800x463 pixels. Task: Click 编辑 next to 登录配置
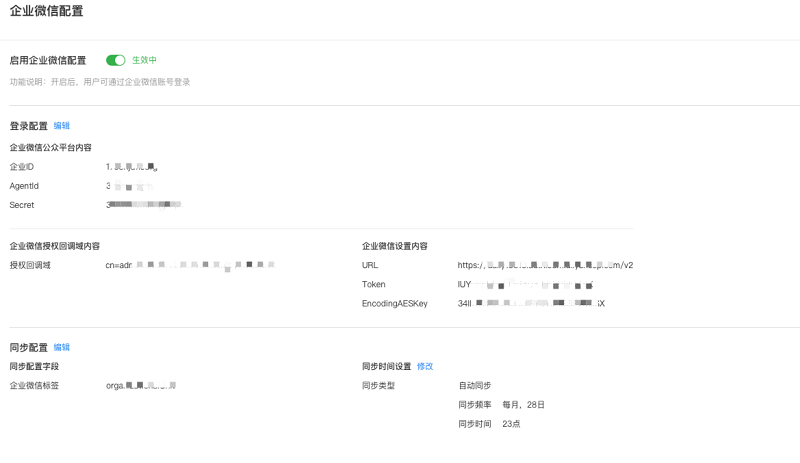(x=62, y=126)
